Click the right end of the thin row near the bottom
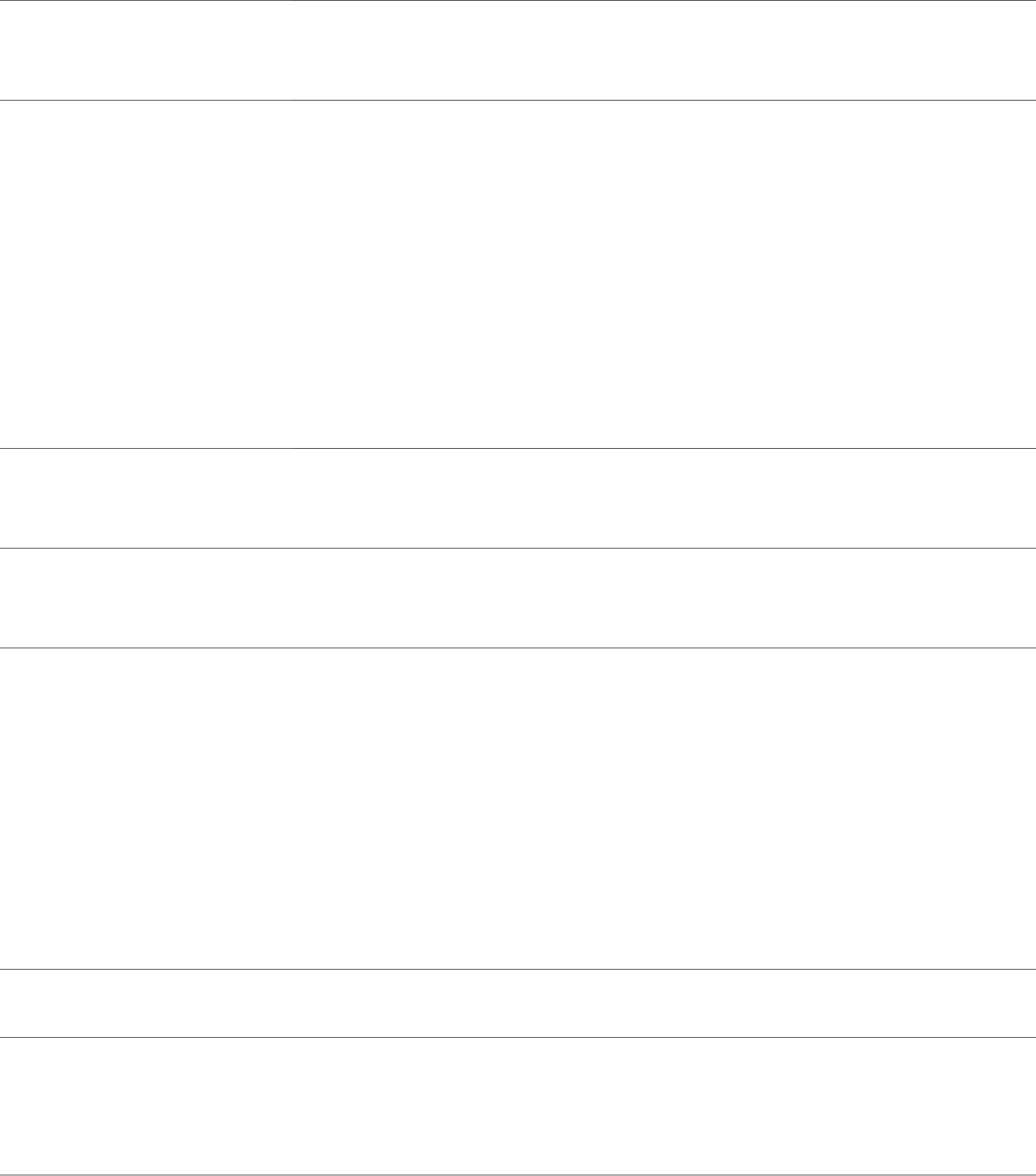Screen dimensions: 1036x1176 click(1017, 1002)
